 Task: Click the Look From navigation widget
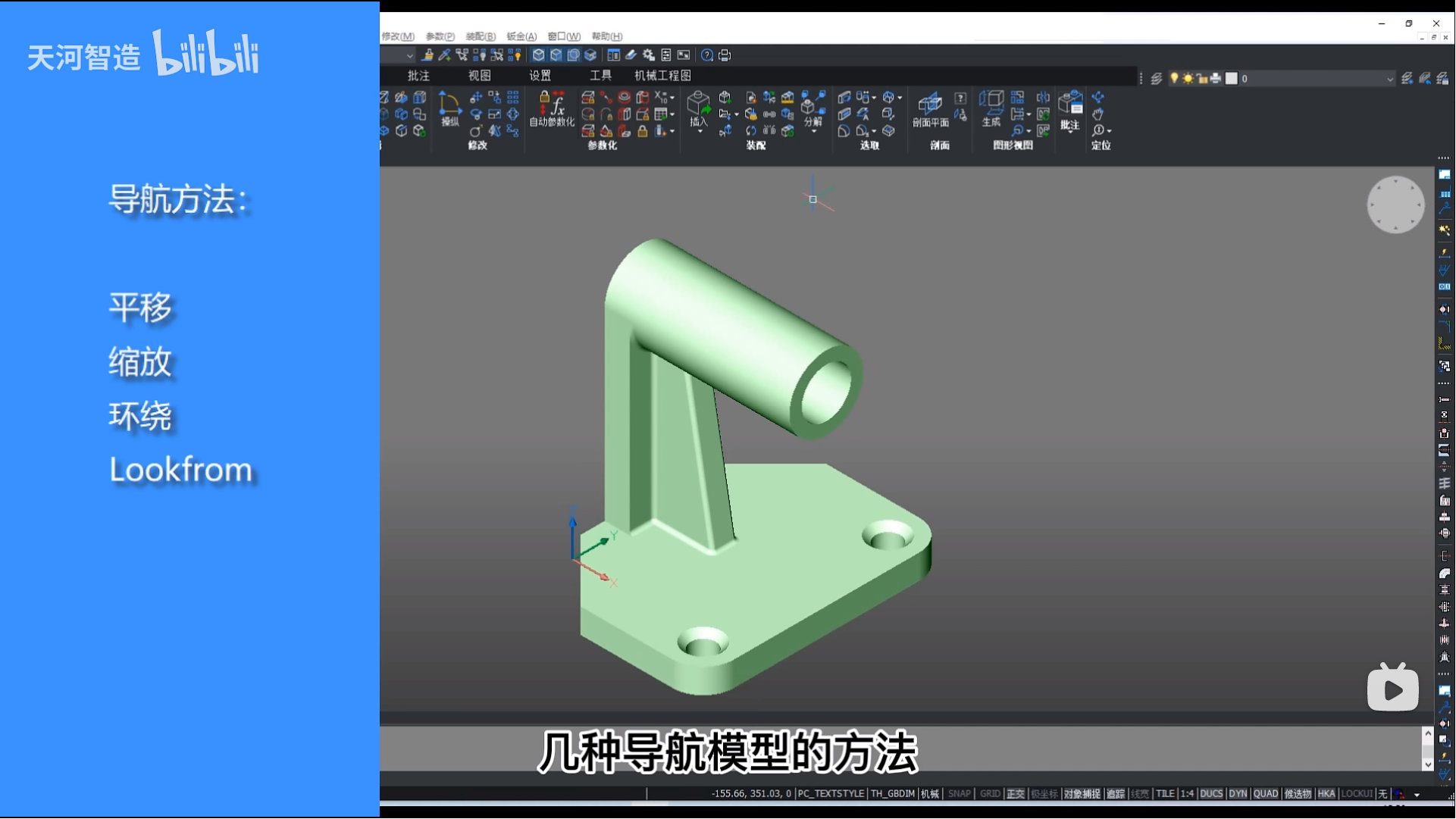1395,205
